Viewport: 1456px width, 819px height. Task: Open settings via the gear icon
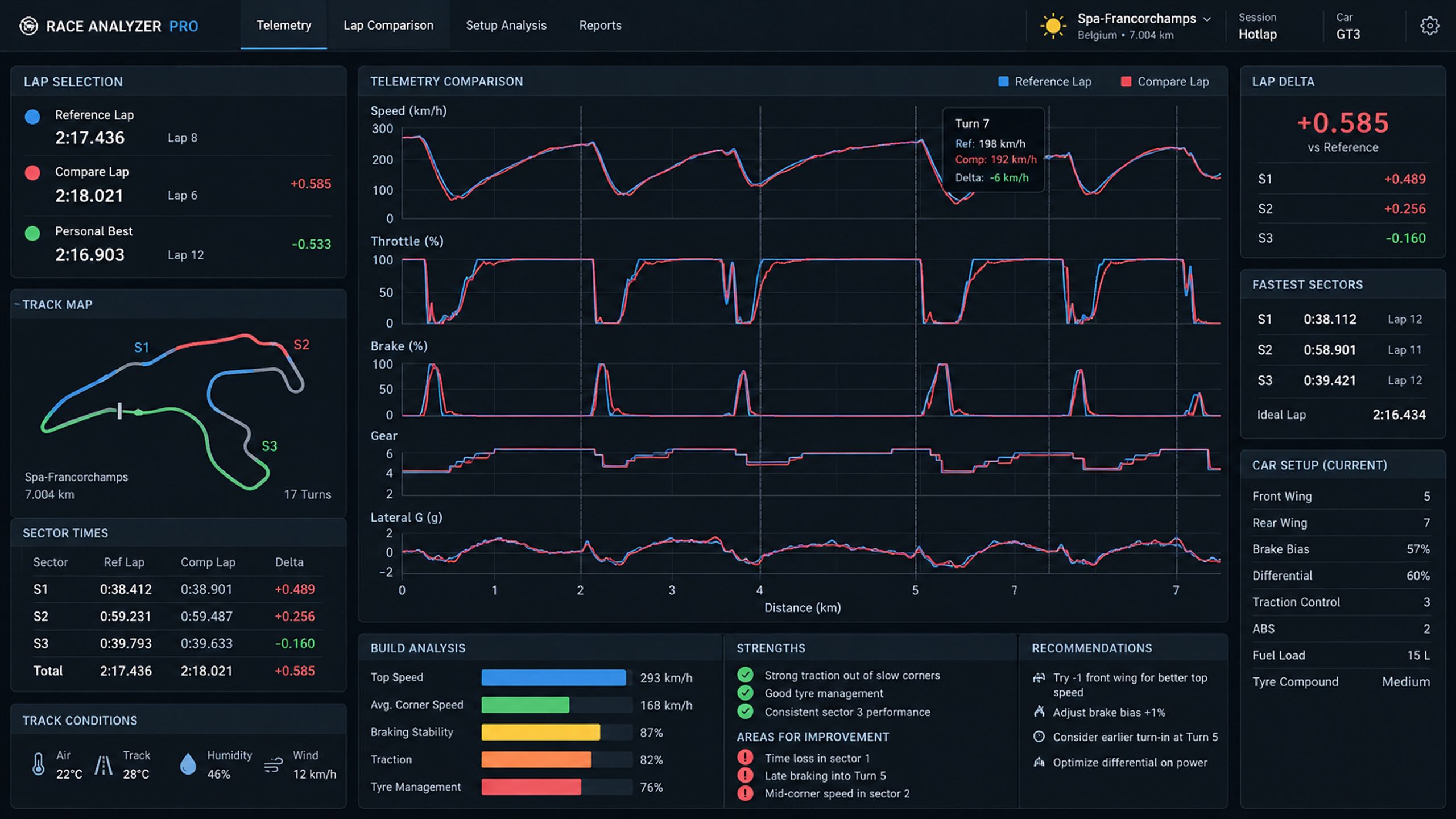point(1429,26)
